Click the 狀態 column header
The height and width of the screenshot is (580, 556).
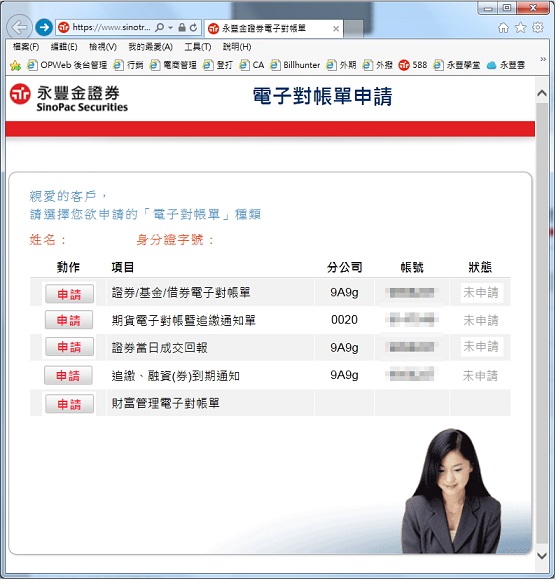coord(480,267)
